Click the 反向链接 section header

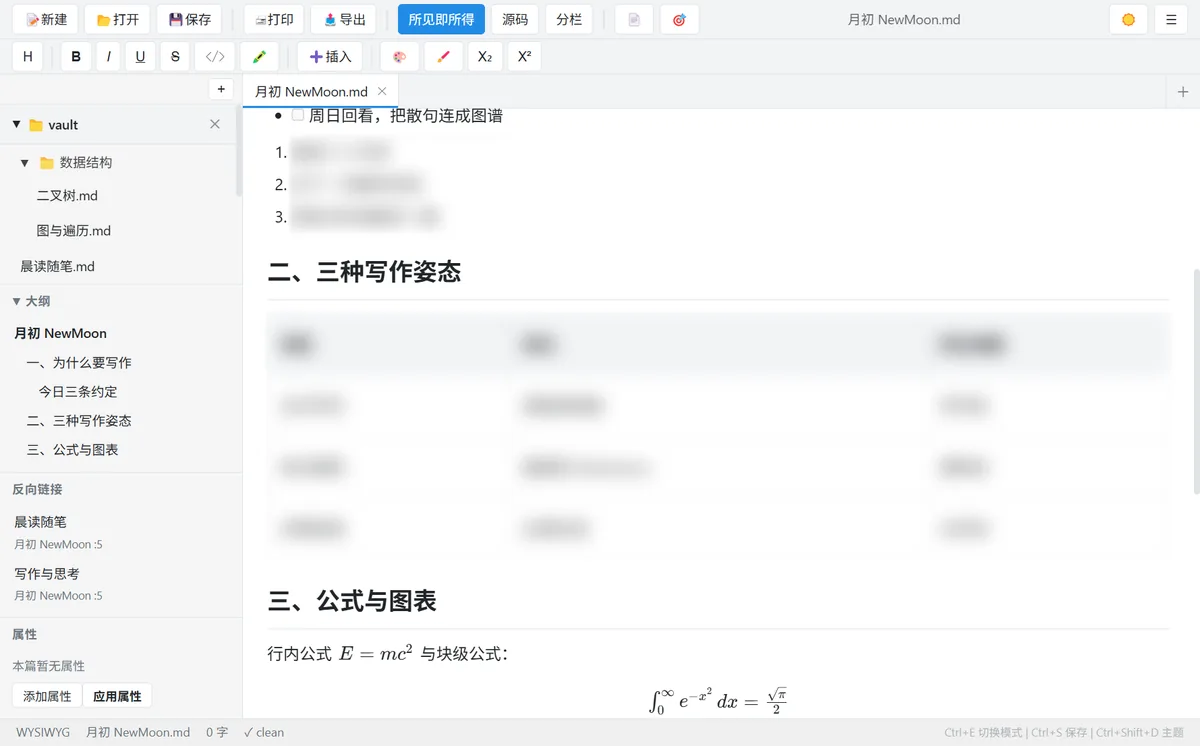point(37,489)
